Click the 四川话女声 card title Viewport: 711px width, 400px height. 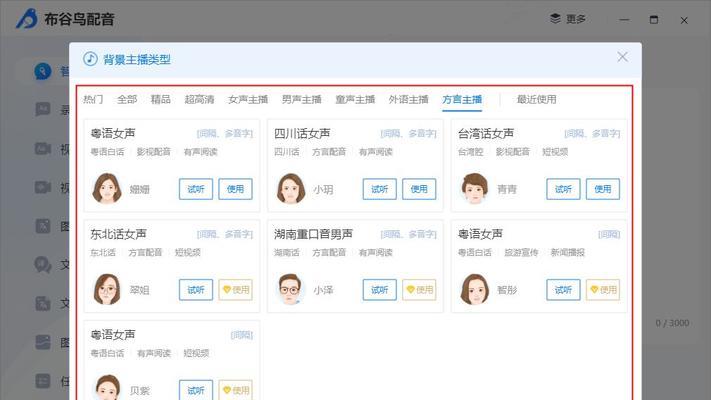[302, 133]
